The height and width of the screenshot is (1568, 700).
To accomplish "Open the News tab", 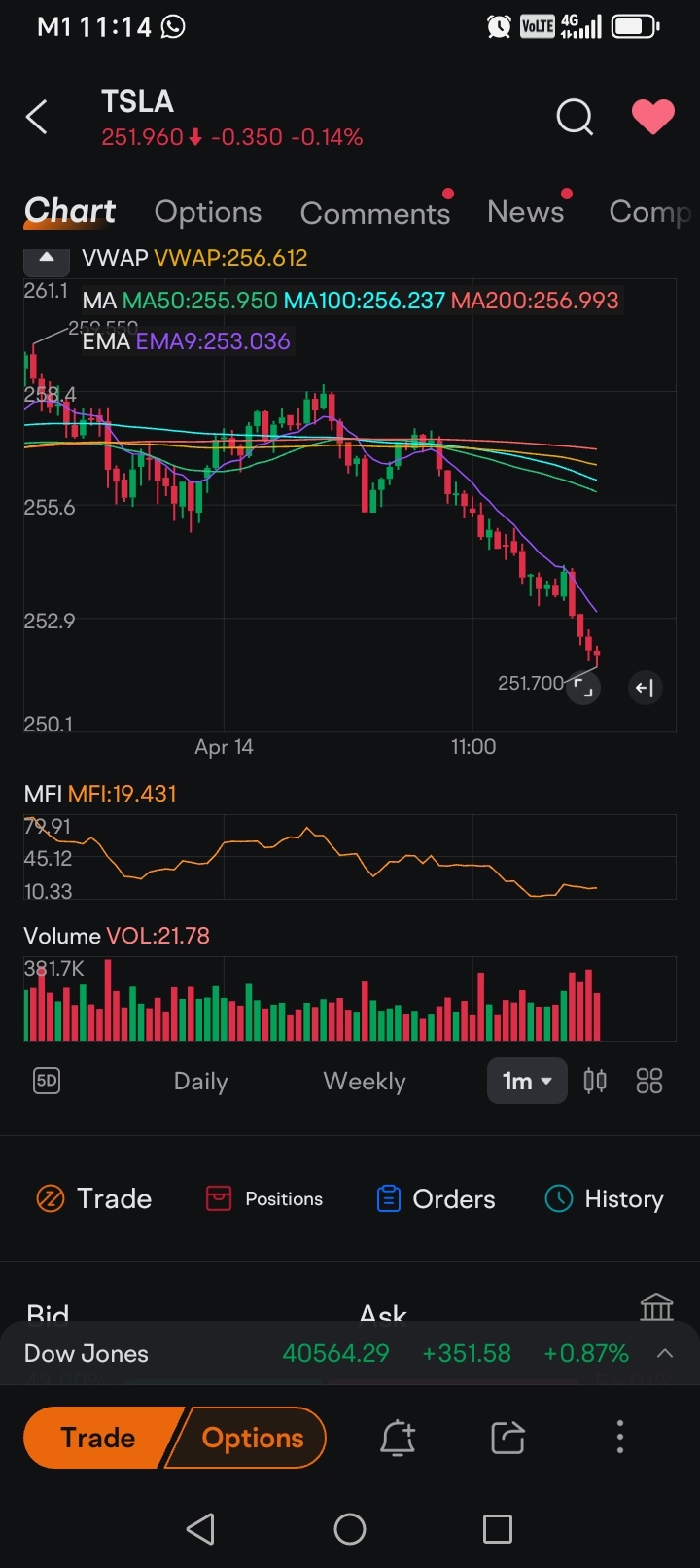I will point(525,211).
